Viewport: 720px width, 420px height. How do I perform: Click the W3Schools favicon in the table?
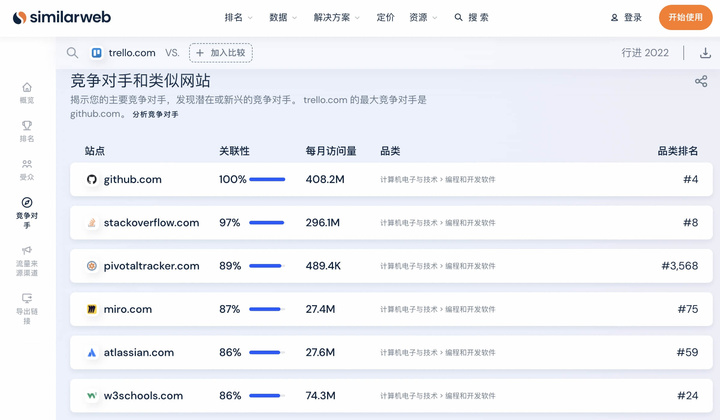point(92,396)
